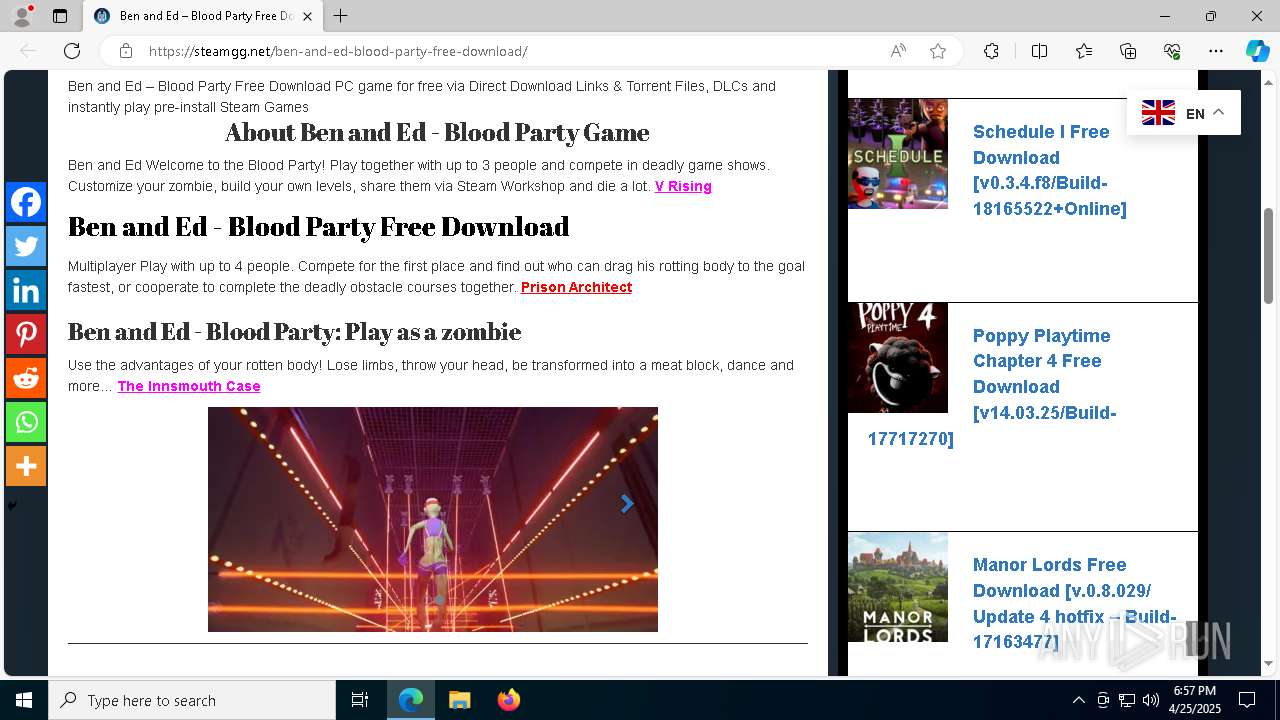The width and height of the screenshot is (1280, 720).
Task: Open the Edge profile avatar
Action: coord(22,16)
